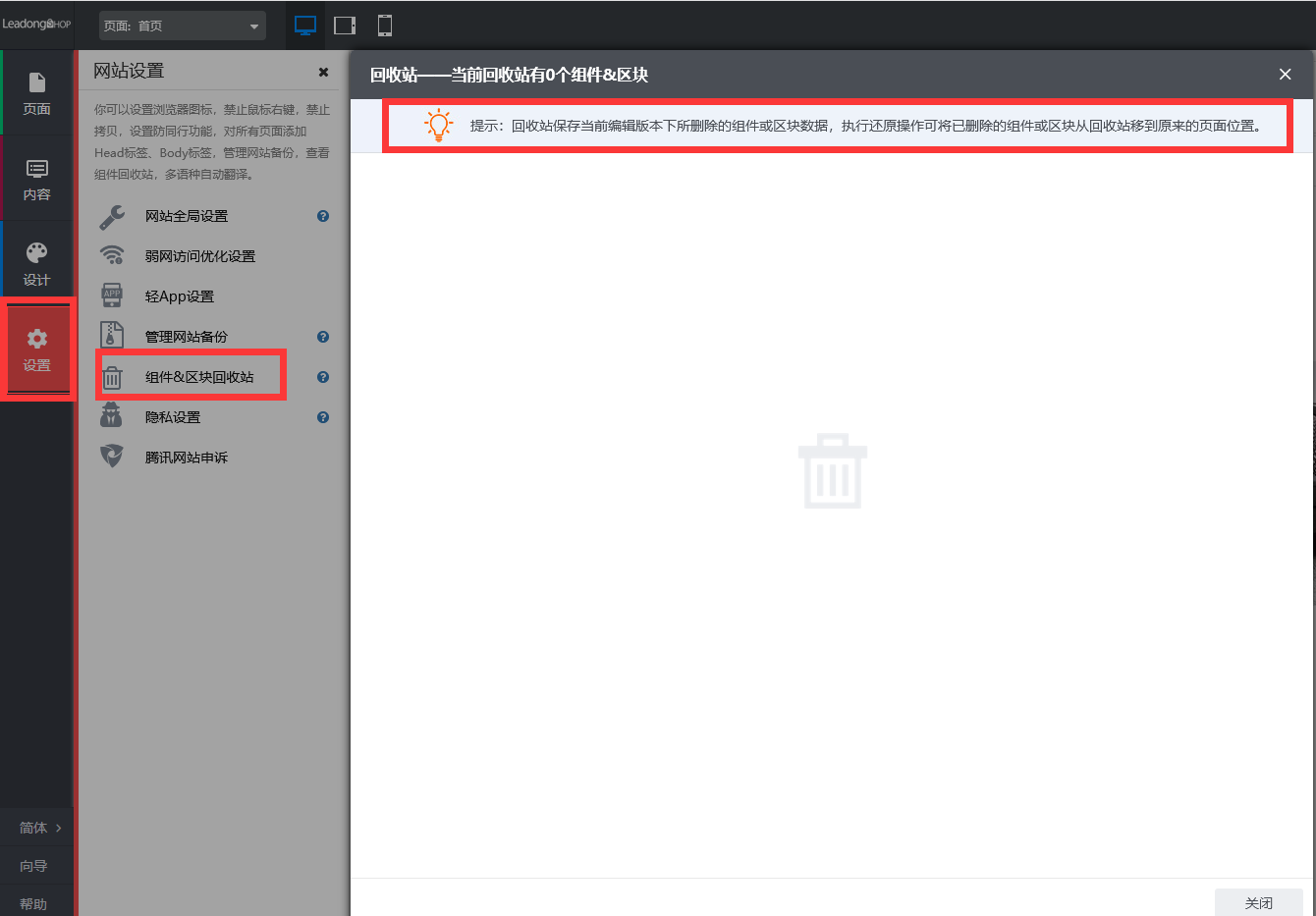The width and height of the screenshot is (1316, 916).
Task: Click the wrench icon for 网站全局设置
Action: click(x=112, y=216)
